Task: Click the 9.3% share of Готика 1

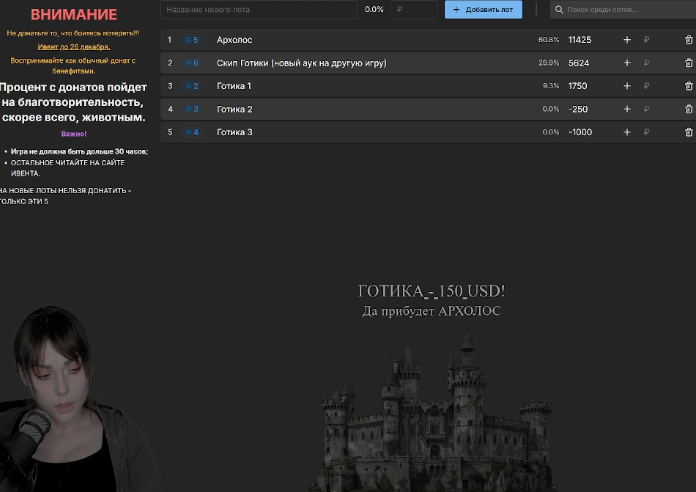Action: [551, 86]
